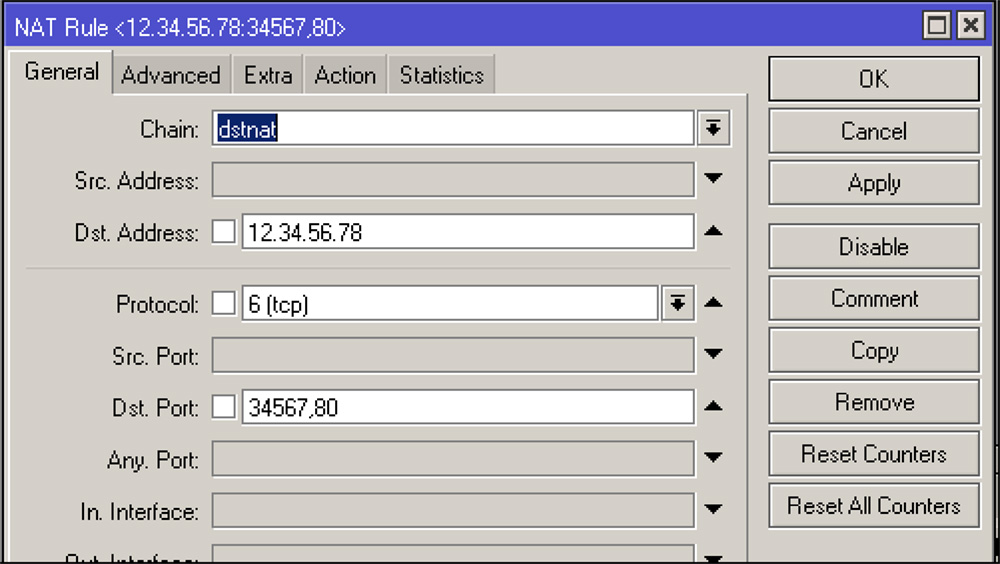Collapse the Dst. Address field
Screen dimensions: 1000x564
pyautogui.click(x=713, y=232)
